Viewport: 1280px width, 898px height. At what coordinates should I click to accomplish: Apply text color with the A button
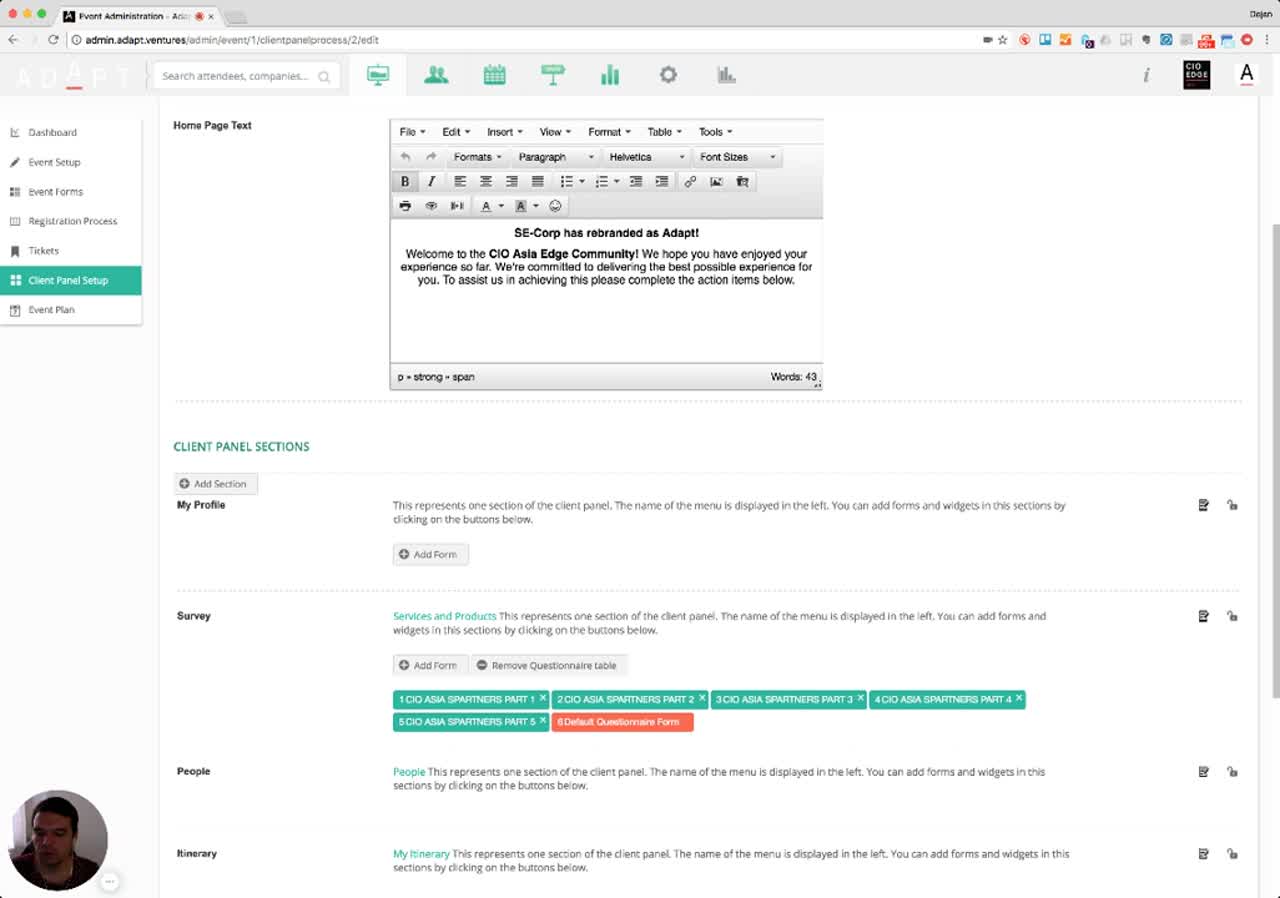coord(486,205)
